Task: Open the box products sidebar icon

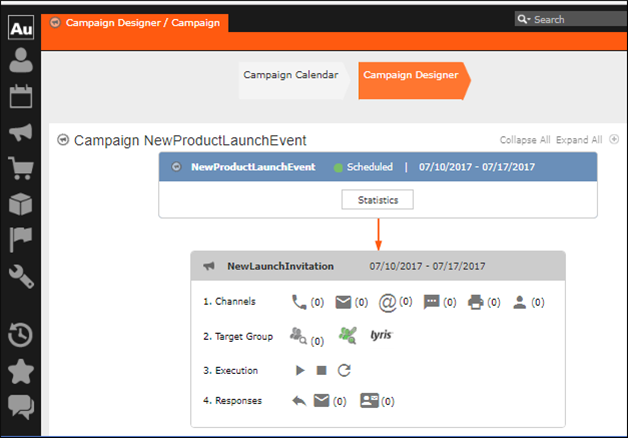Action: click(21, 204)
